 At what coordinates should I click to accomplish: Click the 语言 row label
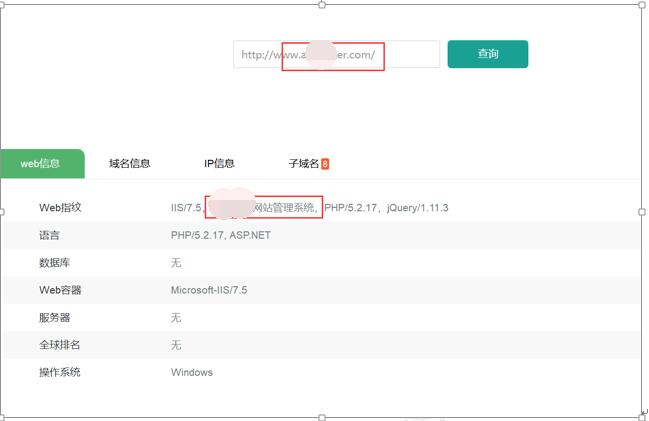(49, 235)
